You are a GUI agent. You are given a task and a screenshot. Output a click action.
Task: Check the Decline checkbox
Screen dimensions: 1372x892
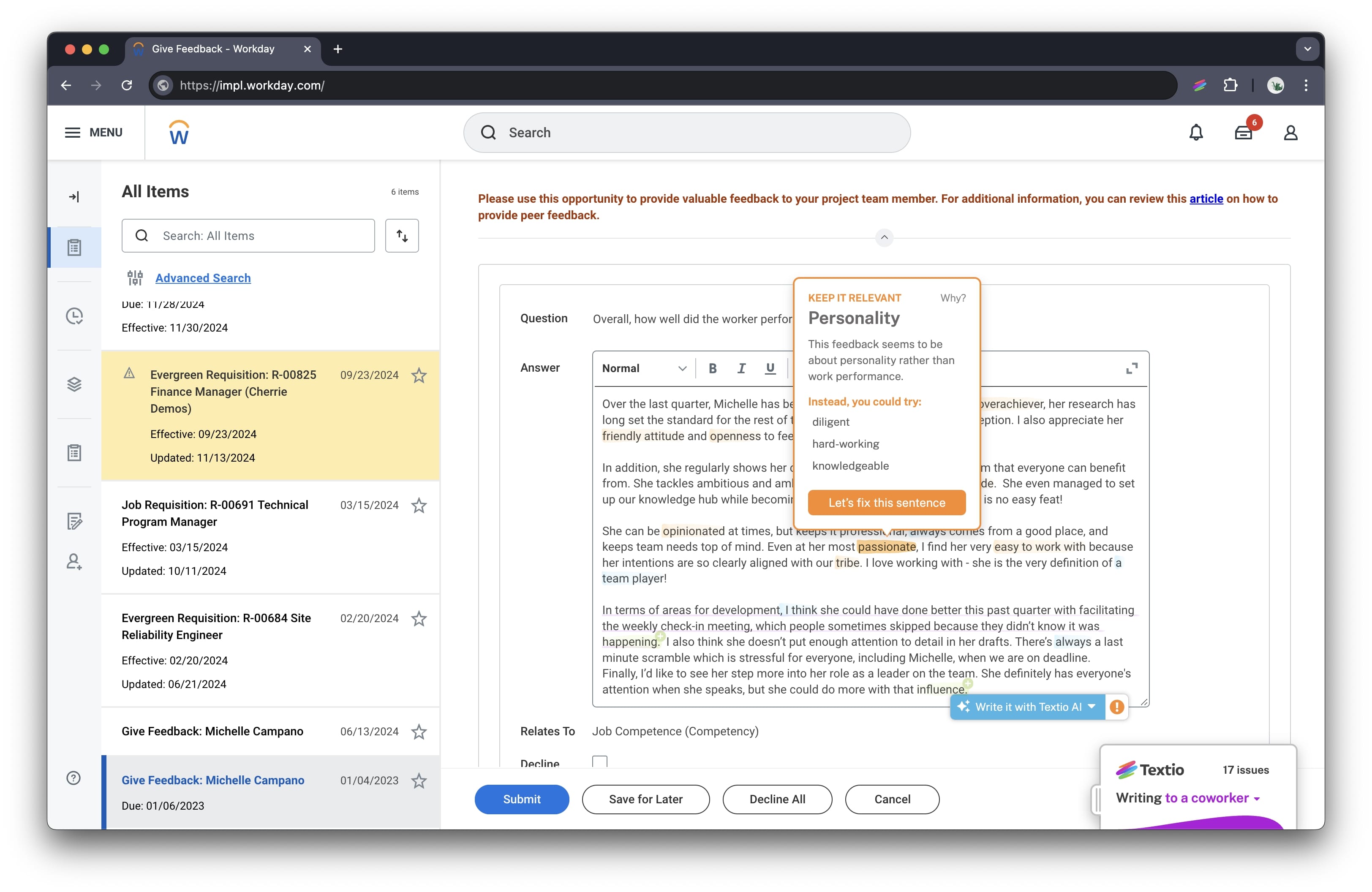(x=600, y=761)
